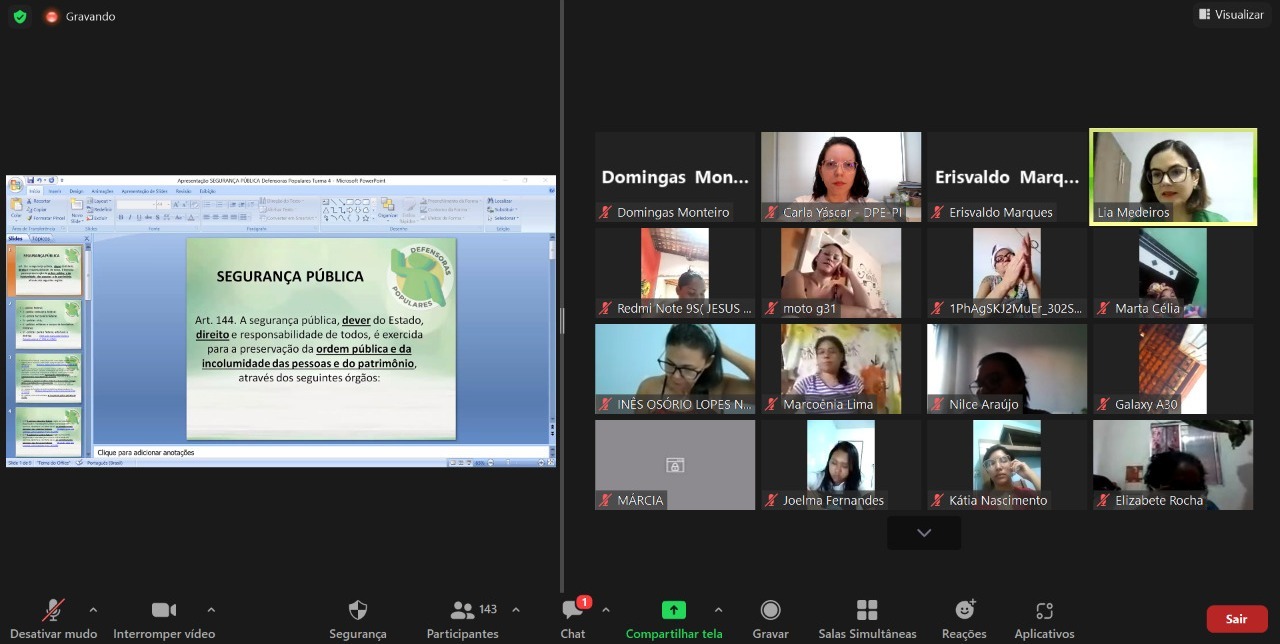Toggle camera with Interromper vídeo
This screenshot has width=1280, height=644.
[164, 611]
